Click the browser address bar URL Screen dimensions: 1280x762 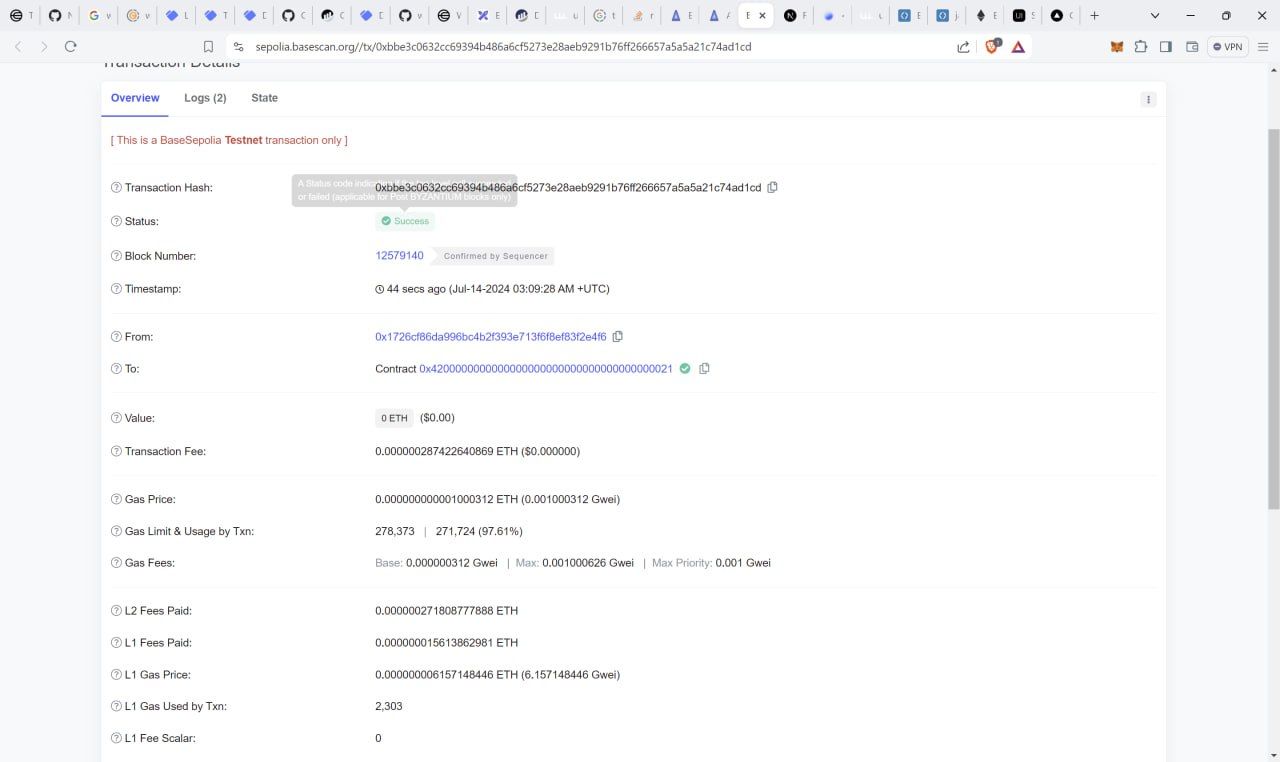coord(503,47)
